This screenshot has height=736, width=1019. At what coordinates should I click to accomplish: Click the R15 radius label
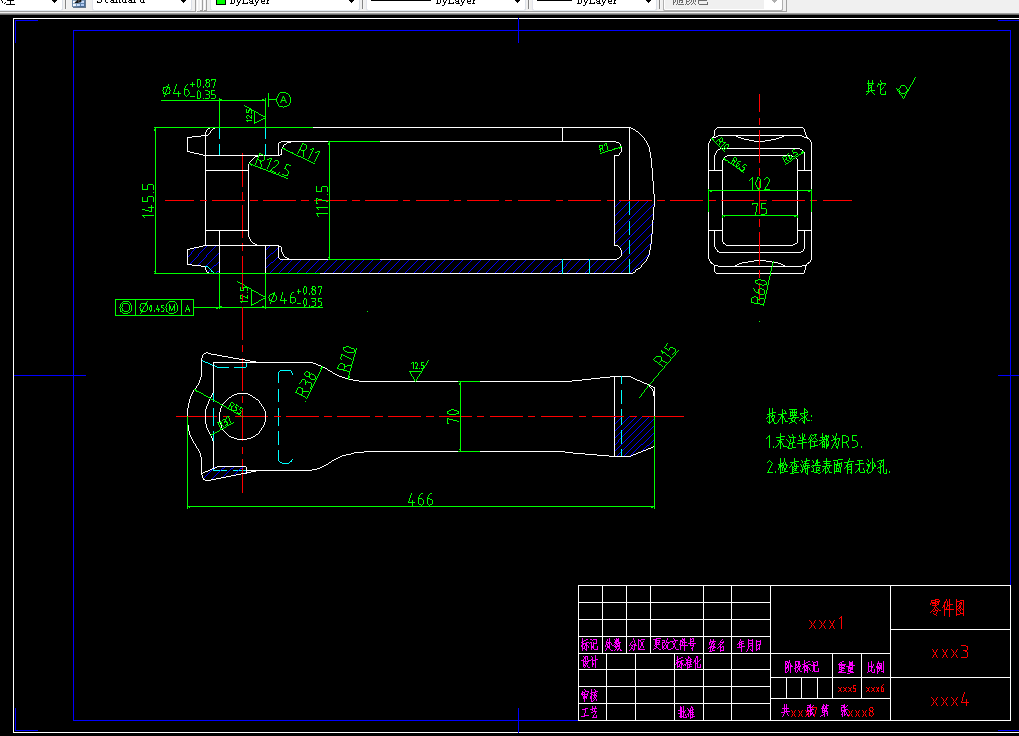tap(665, 356)
